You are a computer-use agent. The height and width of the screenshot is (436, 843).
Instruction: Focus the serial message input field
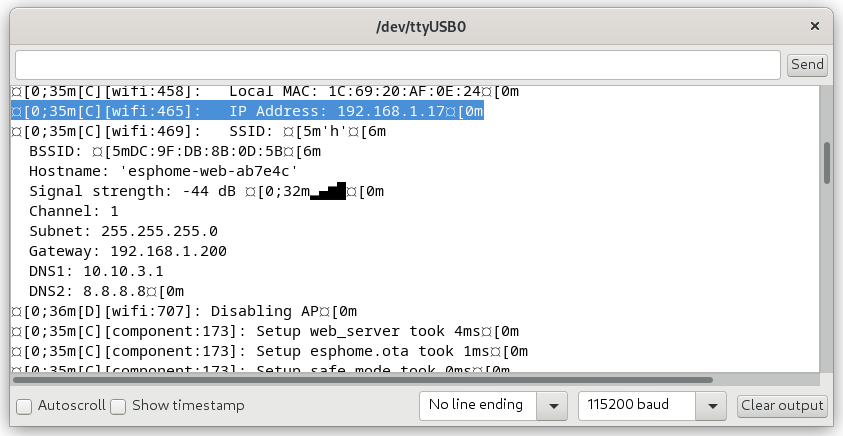pyautogui.click(x=397, y=65)
